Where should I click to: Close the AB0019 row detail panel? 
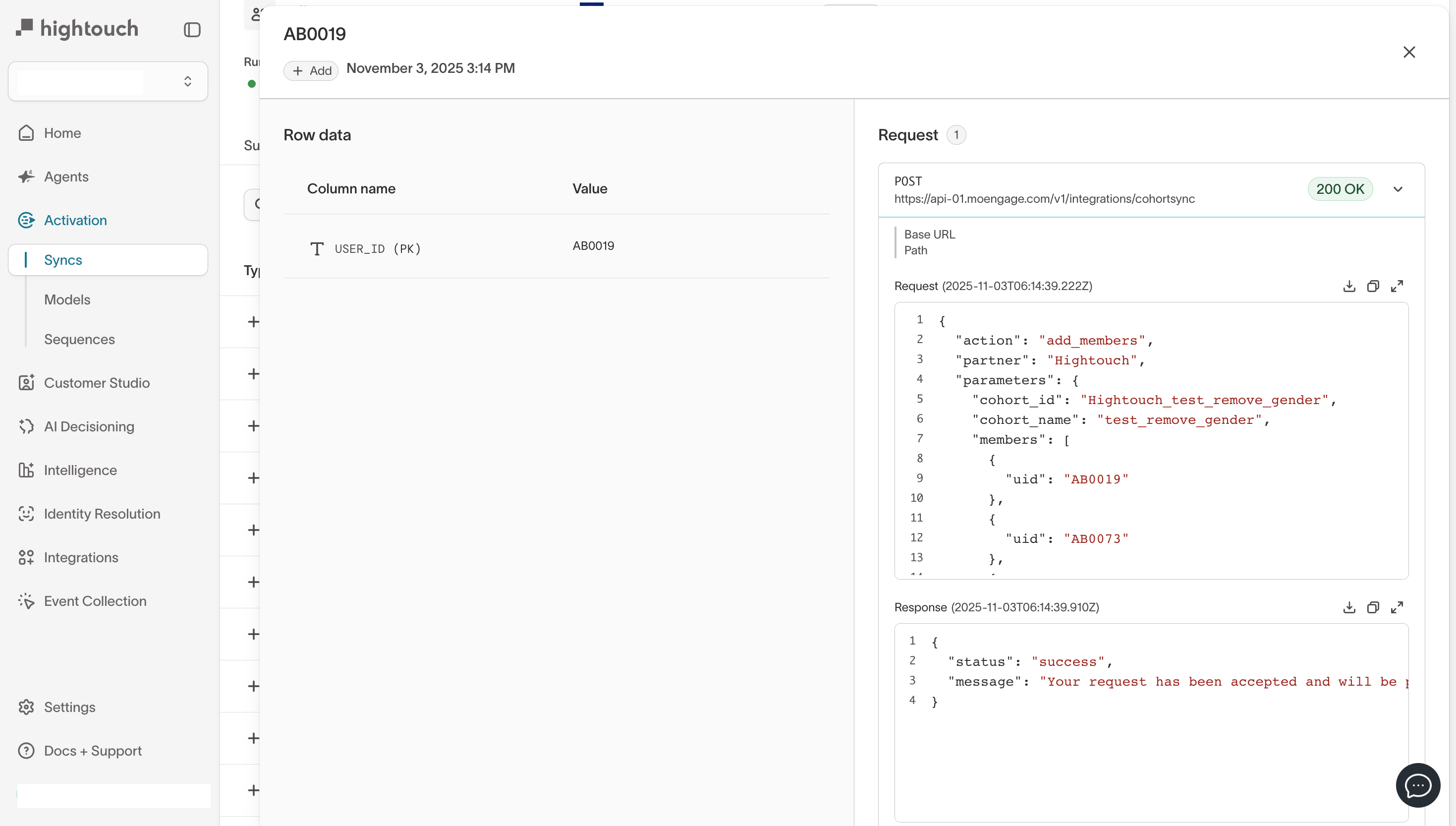[1409, 52]
